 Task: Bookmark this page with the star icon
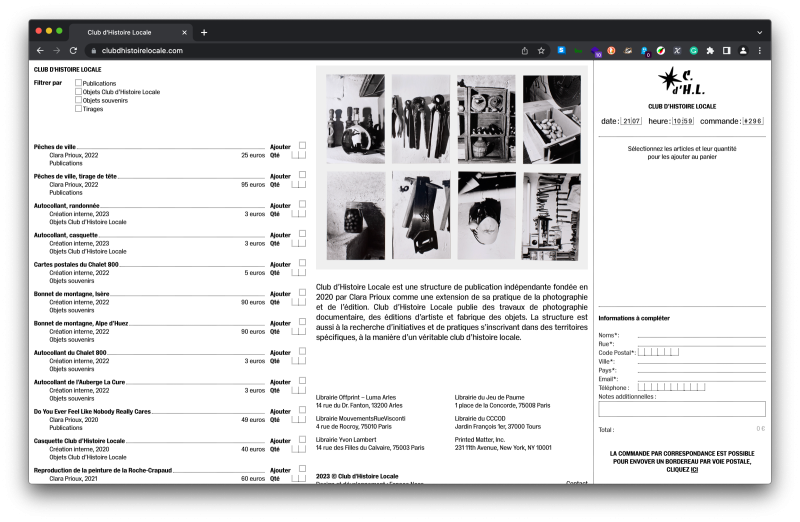(x=541, y=50)
